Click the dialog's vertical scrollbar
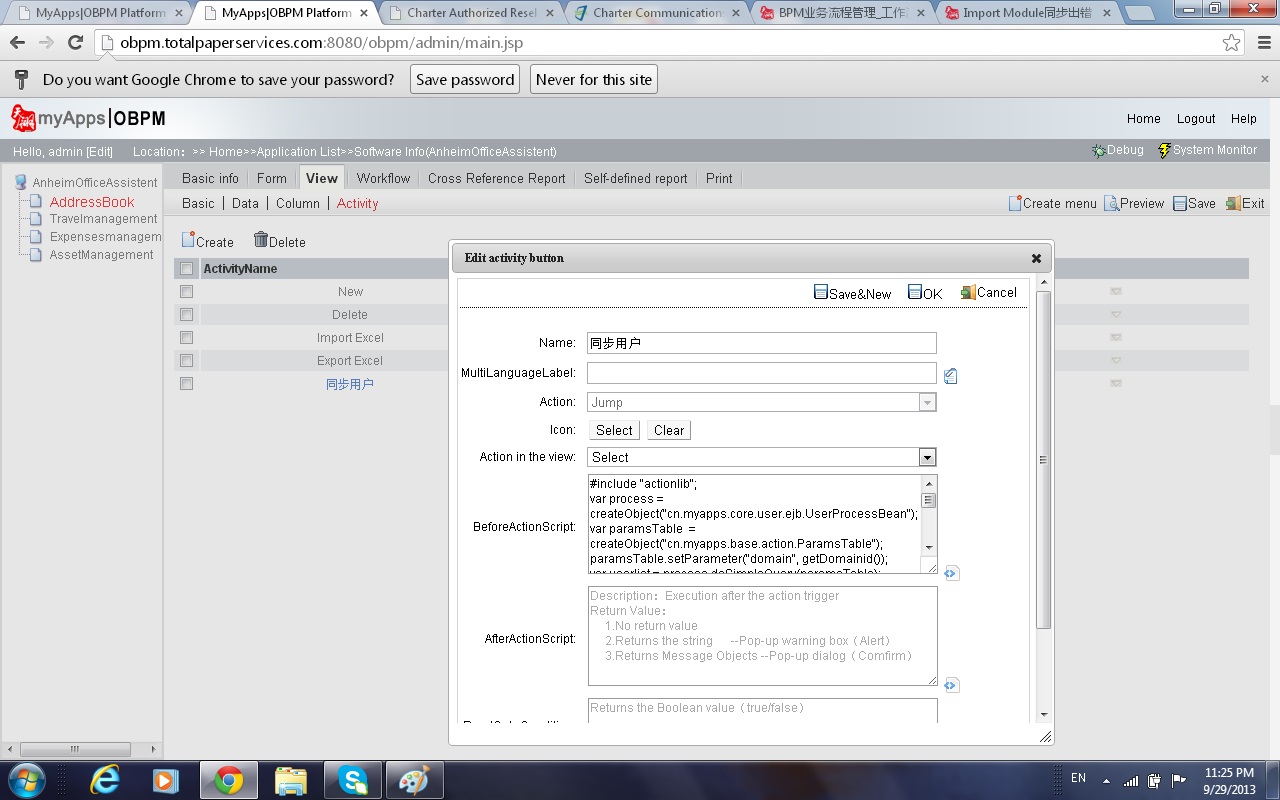 pos(1044,460)
